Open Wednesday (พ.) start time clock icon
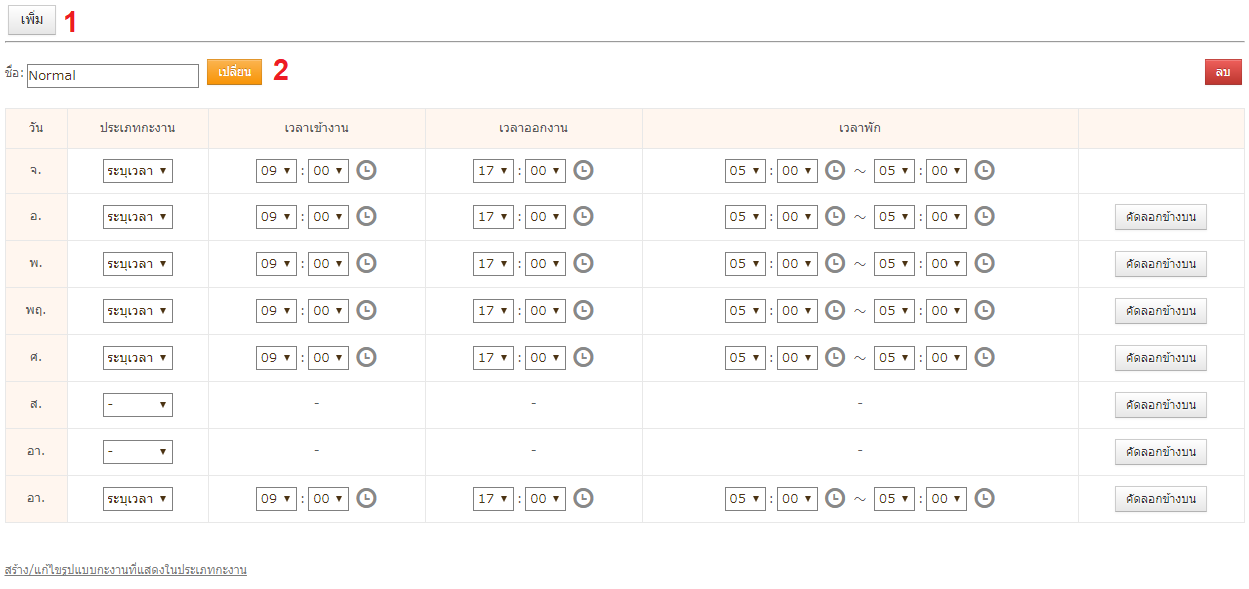This screenshot has height=589, width=1249. coord(367,263)
